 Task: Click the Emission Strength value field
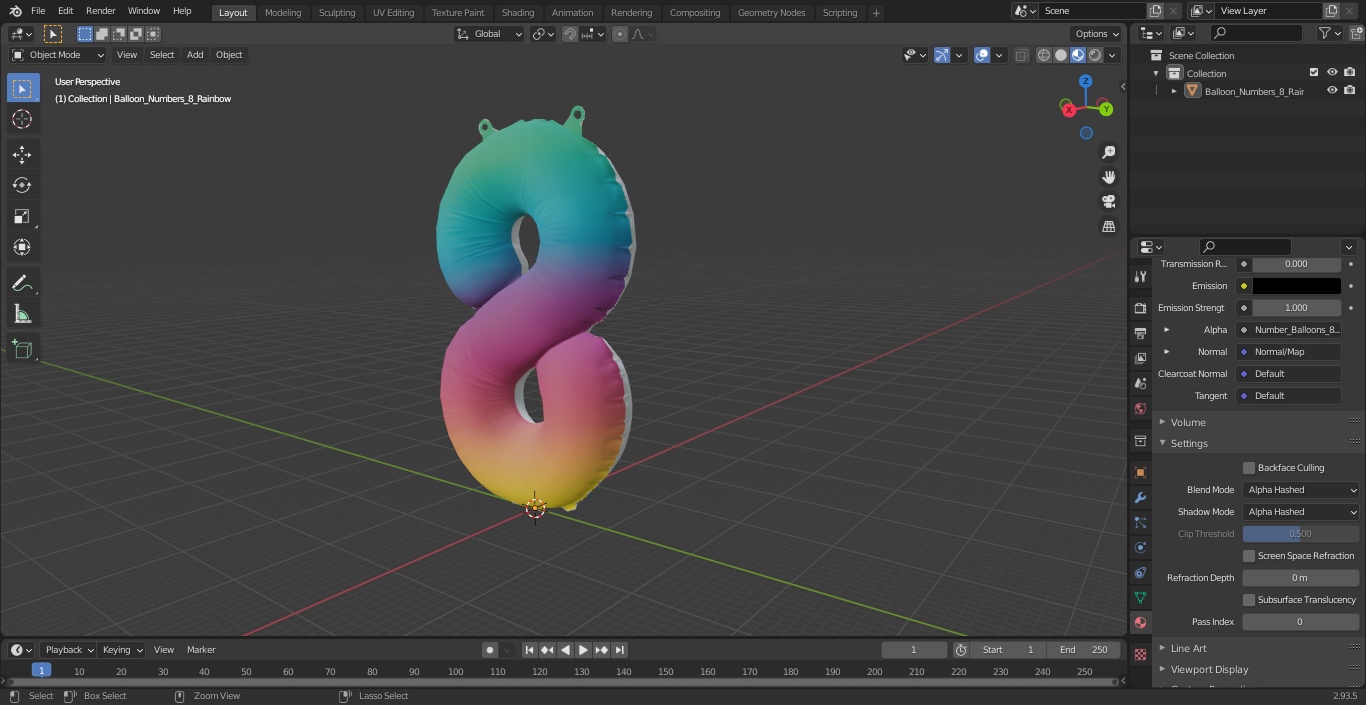[1296, 308]
